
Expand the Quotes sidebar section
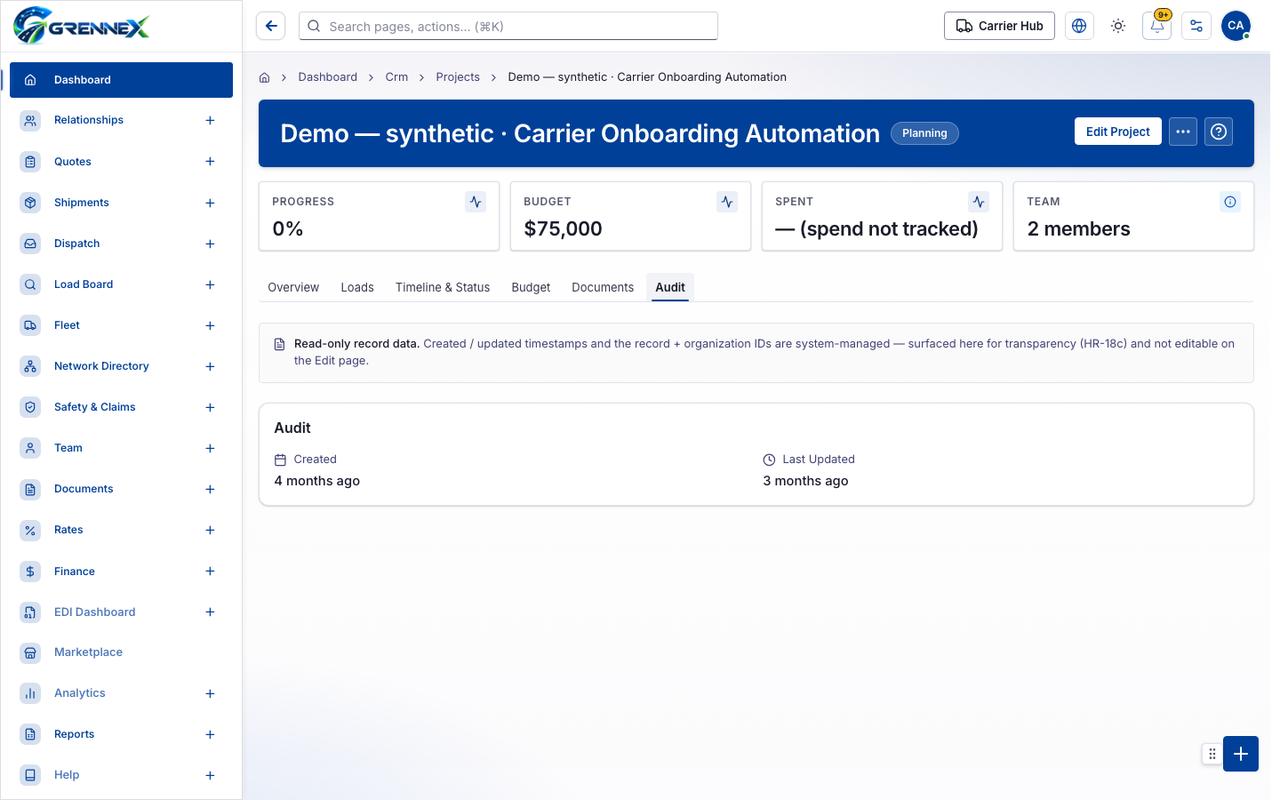(x=210, y=161)
